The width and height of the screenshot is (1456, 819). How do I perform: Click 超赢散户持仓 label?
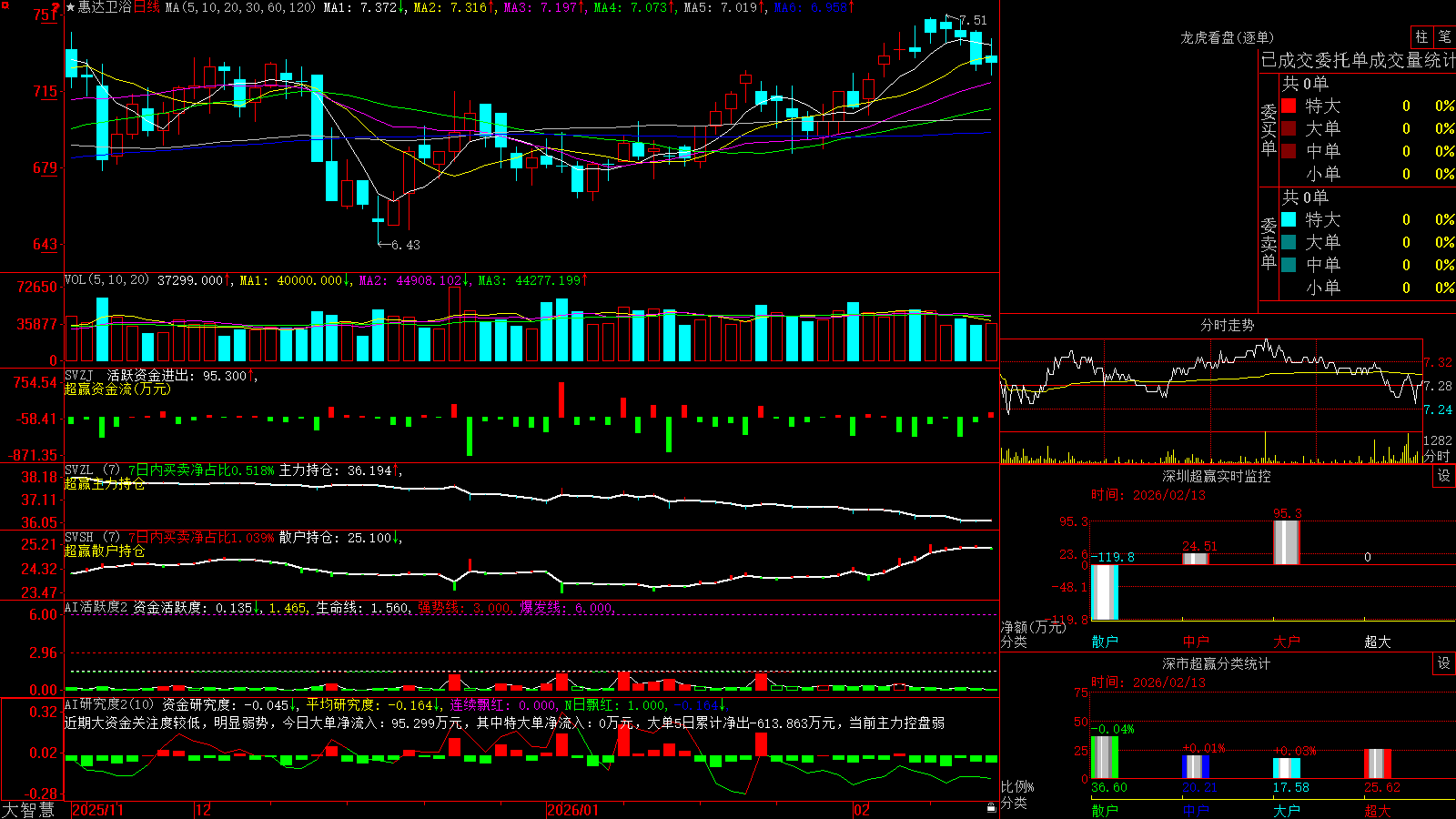point(105,551)
